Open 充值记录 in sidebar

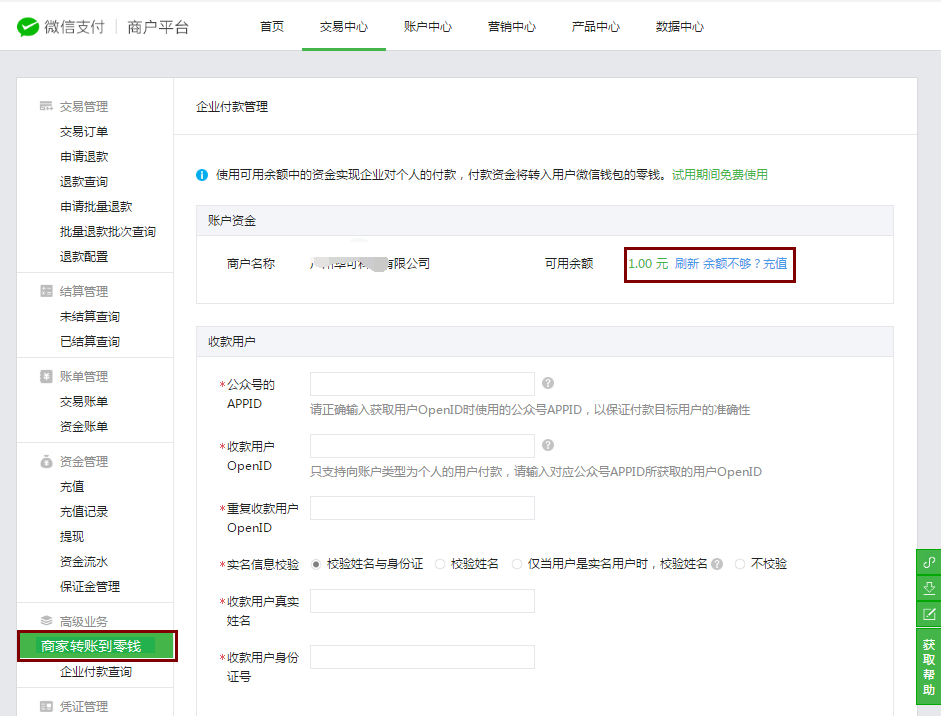[x=84, y=512]
